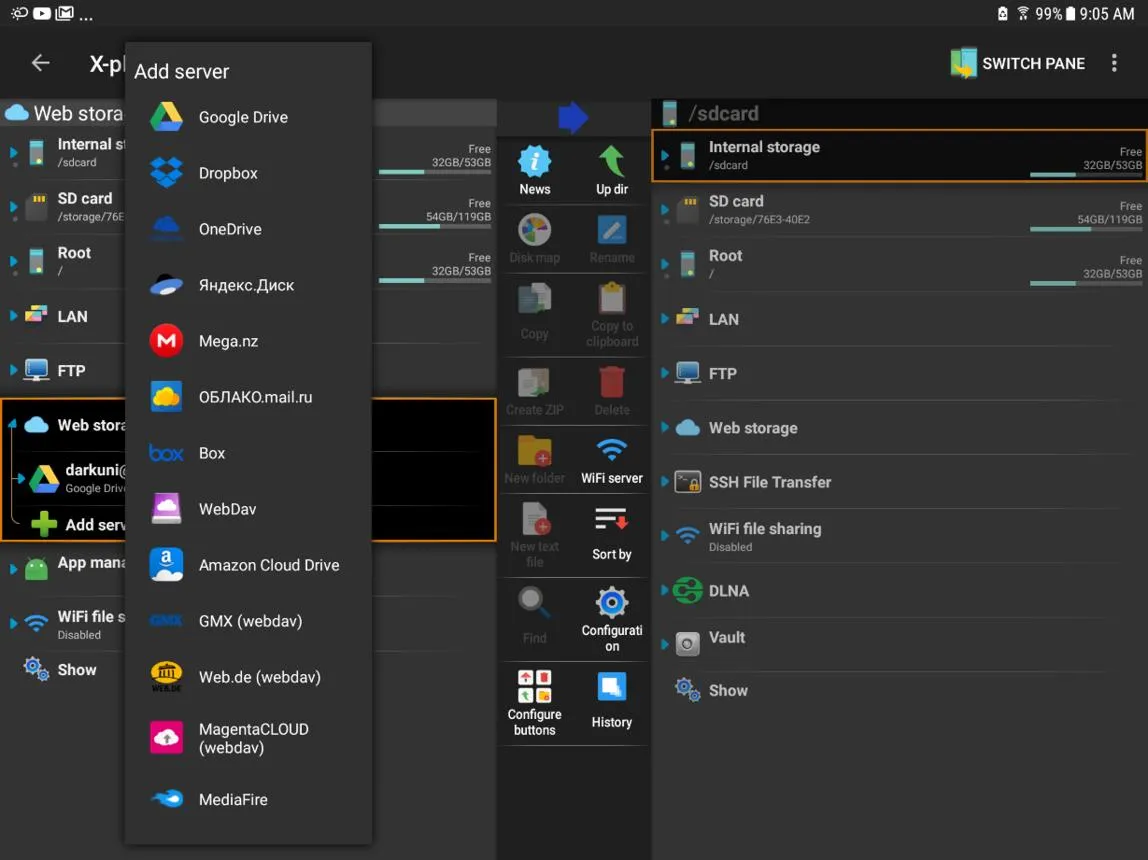Viewport: 1148px width, 860px height.
Task: Select Яндекс.Диск server option
Action: pyautogui.click(x=248, y=285)
